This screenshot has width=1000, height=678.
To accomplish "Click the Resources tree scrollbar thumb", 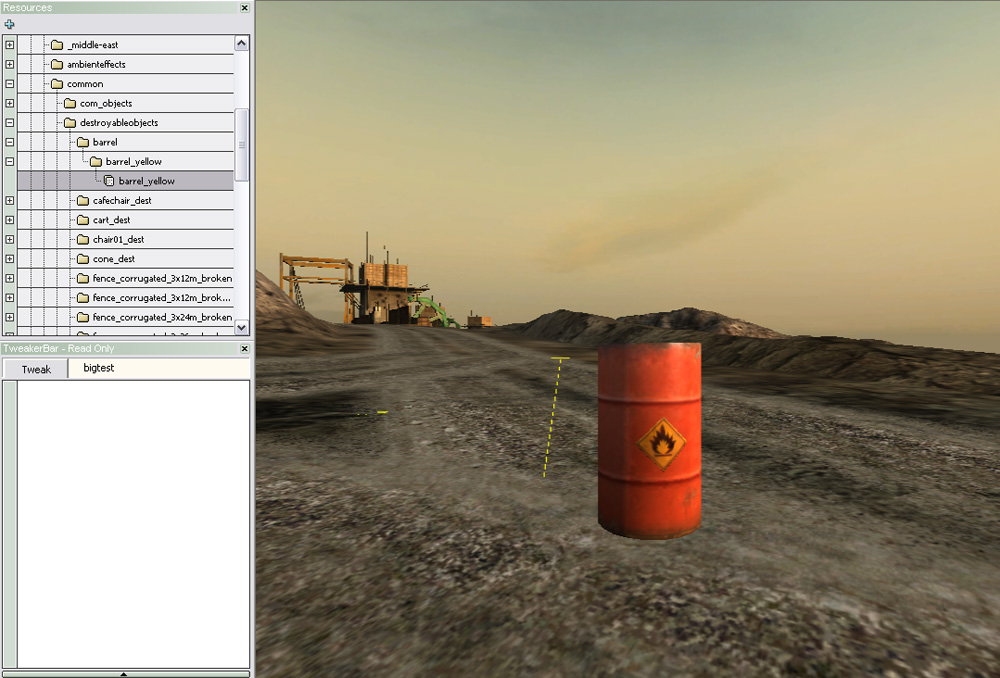I will [x=241, y=144].
